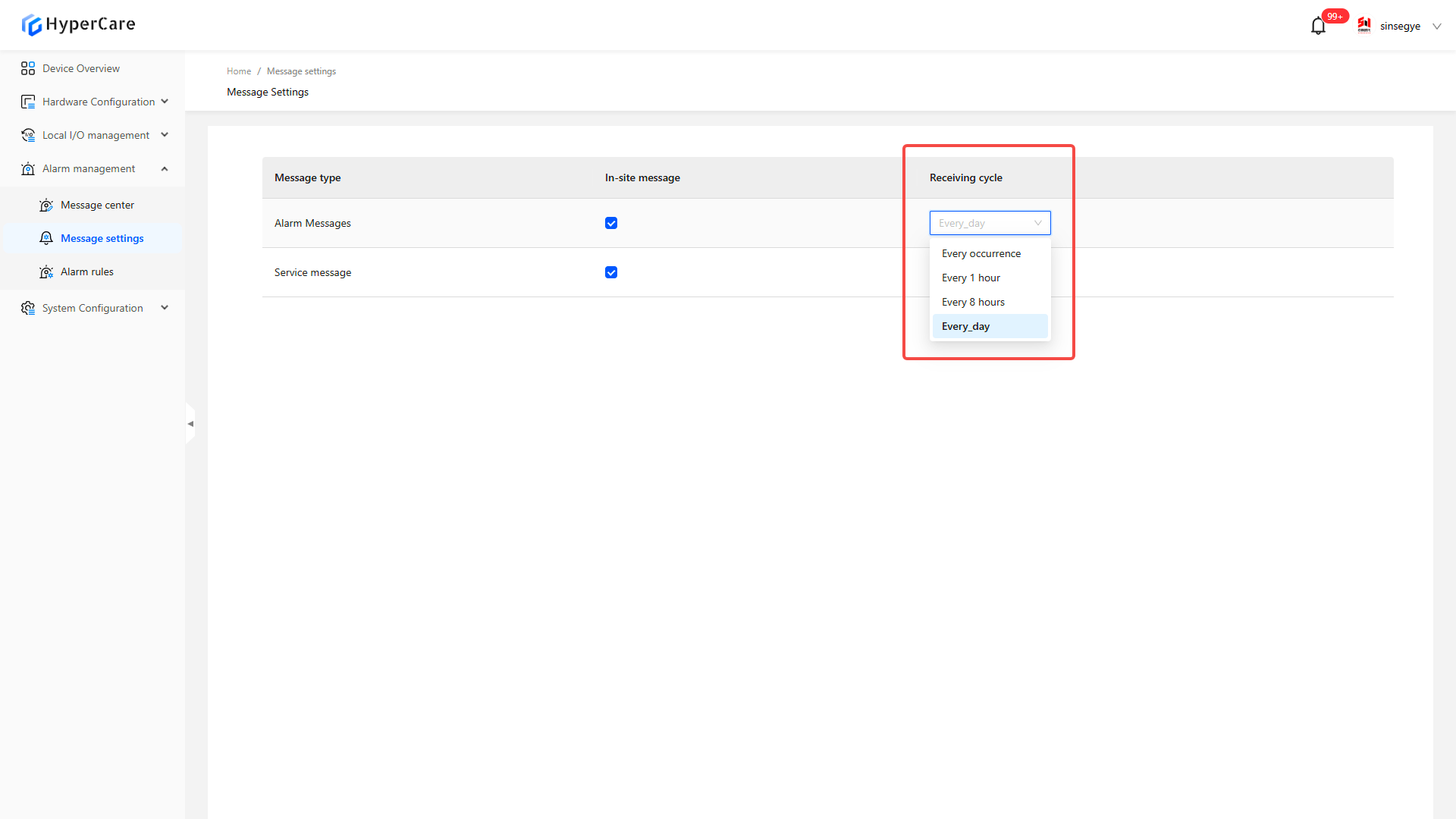Click the Every_day receiving cycle combo box
Viewport: 1456px width, 819px height.
[x=990, y=223]
